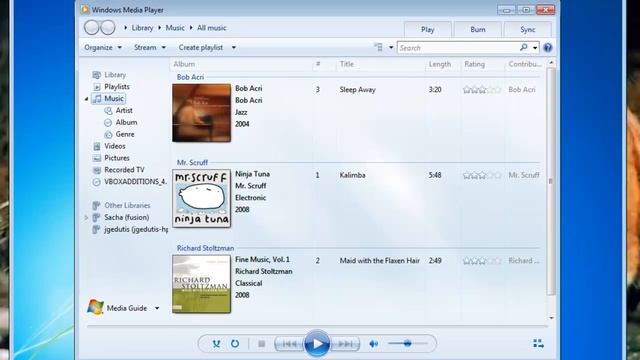Click Other Libraries heading
Image resolution: width=640 pixels, height=360 pixels.
click(x=127, y=205)
